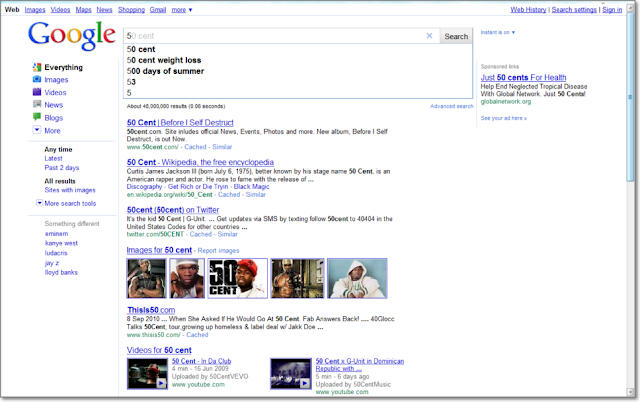Open the Videos tab in top bar
This screenshot has height=402, width=640.
[x=60, y=10]
